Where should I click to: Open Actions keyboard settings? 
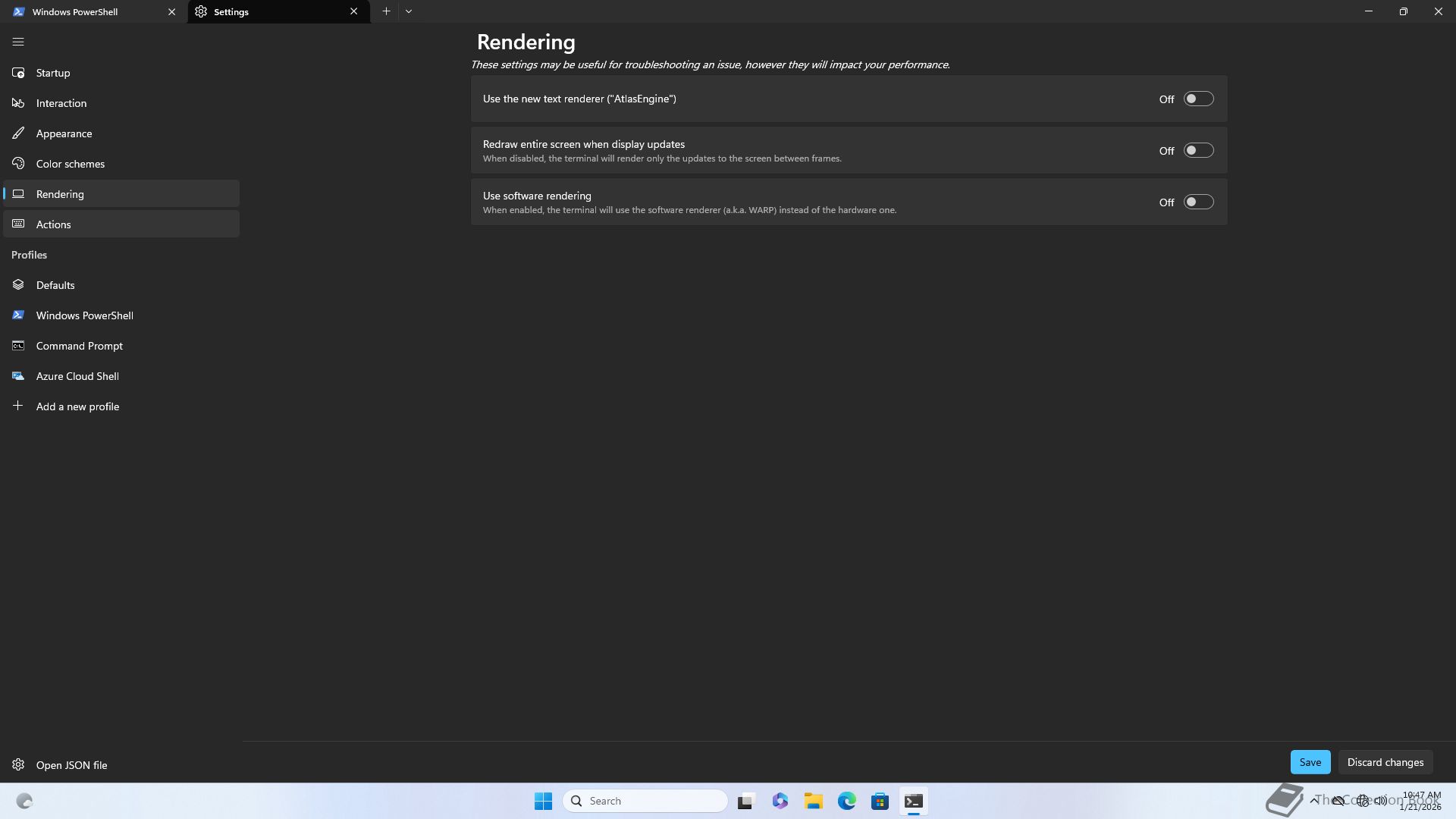coord(53,224)
